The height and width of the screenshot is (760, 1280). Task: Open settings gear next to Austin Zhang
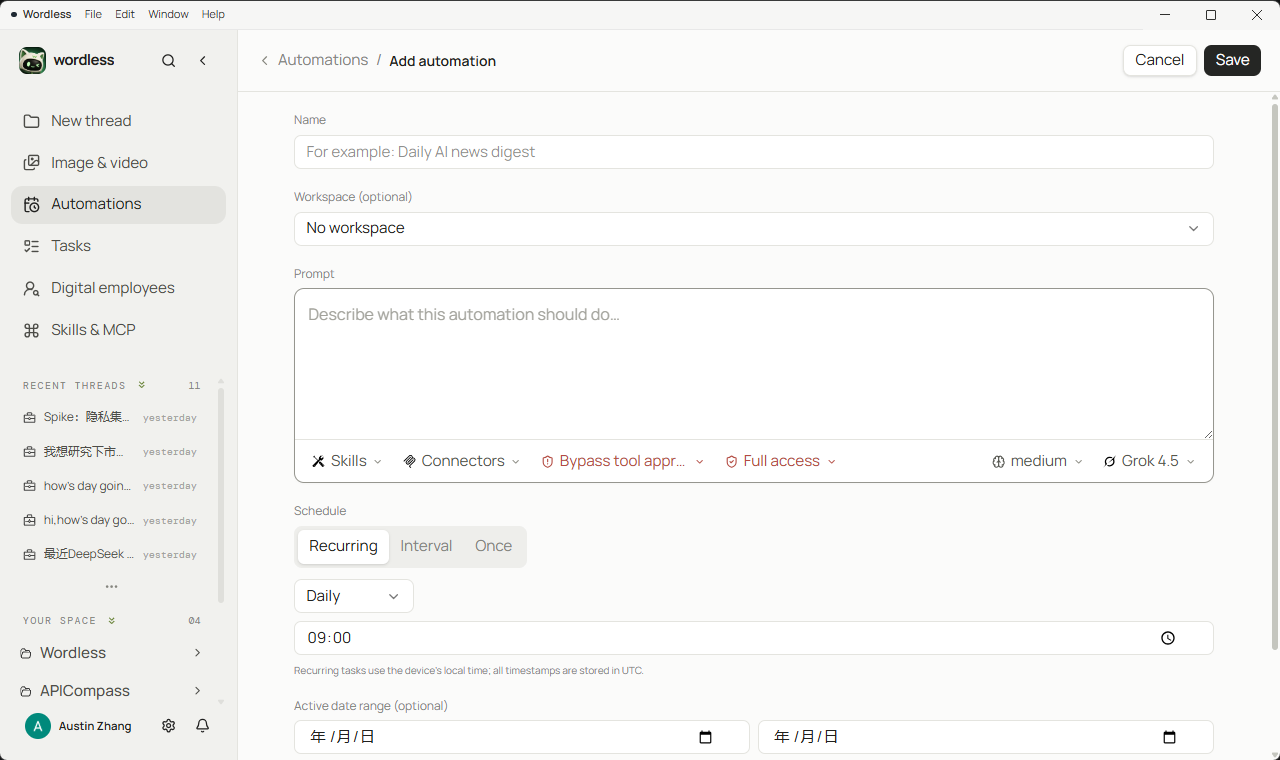pyautogui.click(x=169, y=726)
